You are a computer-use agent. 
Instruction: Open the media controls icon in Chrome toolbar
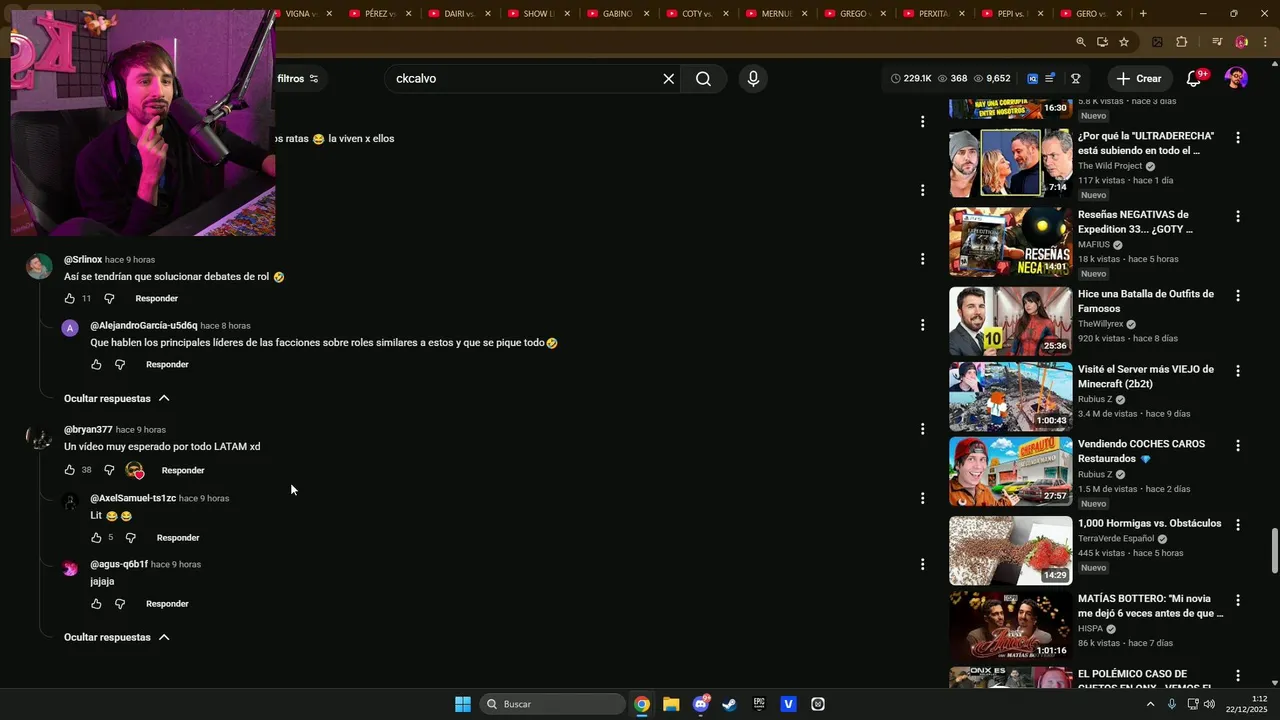(1217, 42)
